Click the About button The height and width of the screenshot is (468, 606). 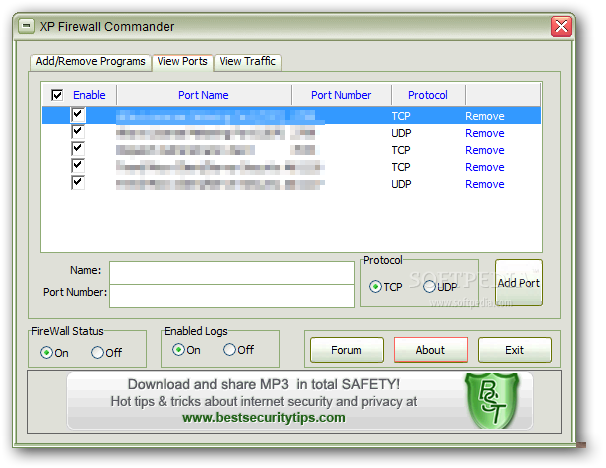click(431, 350)
